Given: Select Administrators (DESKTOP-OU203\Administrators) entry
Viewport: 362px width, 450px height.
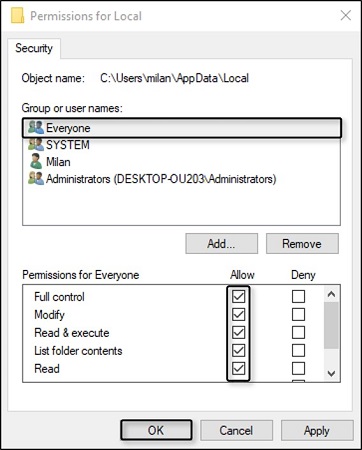Looking at the screenshot, I should click(x=182, y=179).
